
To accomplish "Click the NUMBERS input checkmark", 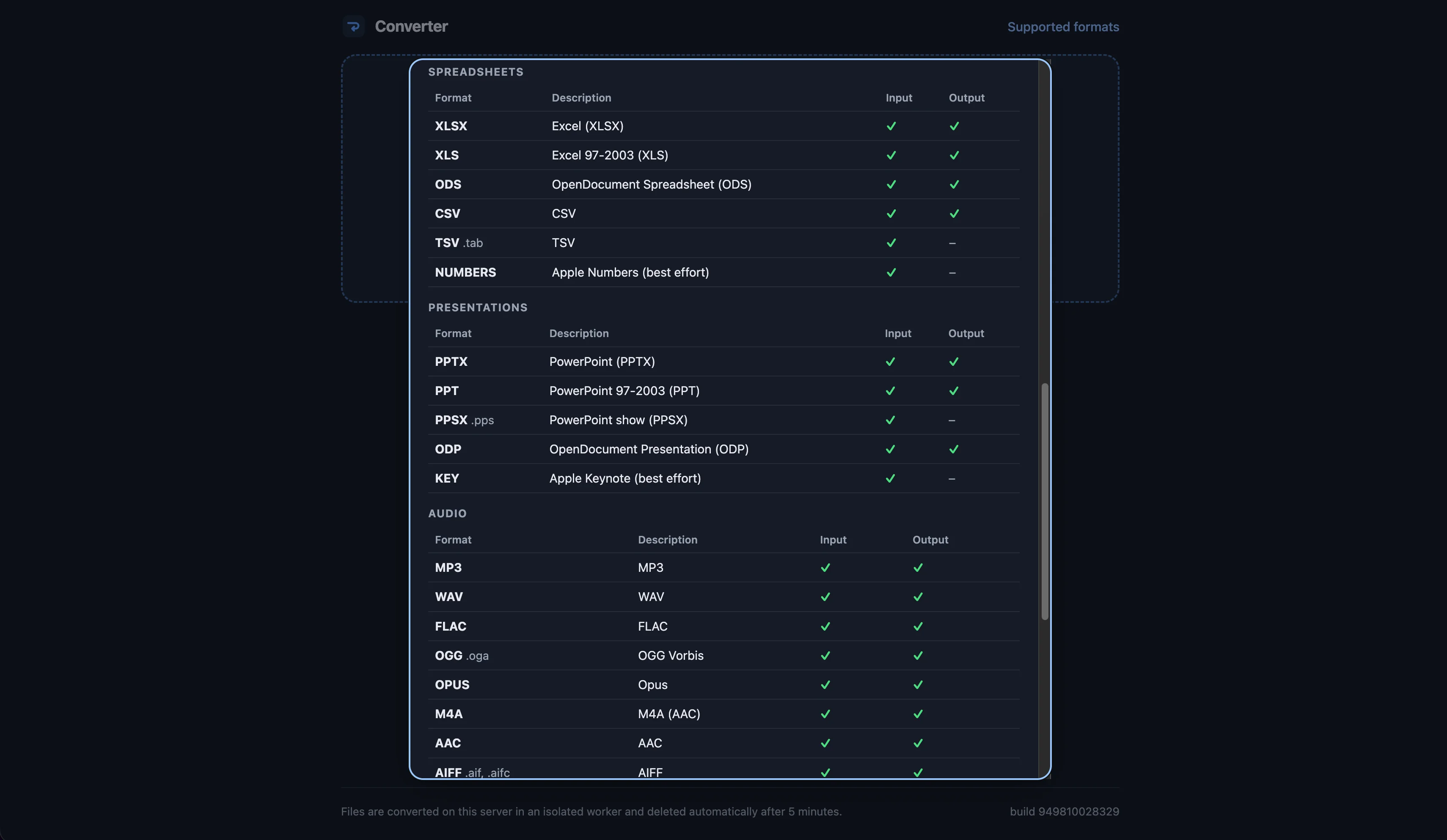I will click(891, 272).
